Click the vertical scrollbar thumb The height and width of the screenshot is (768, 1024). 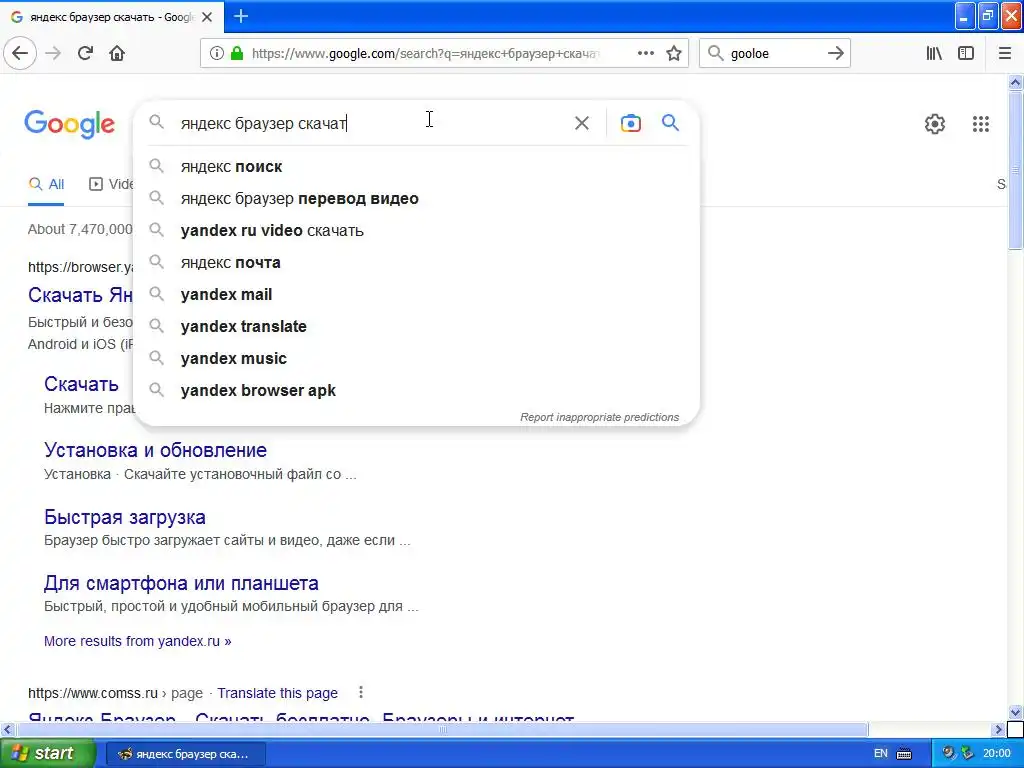click(x=1016, y=170)
